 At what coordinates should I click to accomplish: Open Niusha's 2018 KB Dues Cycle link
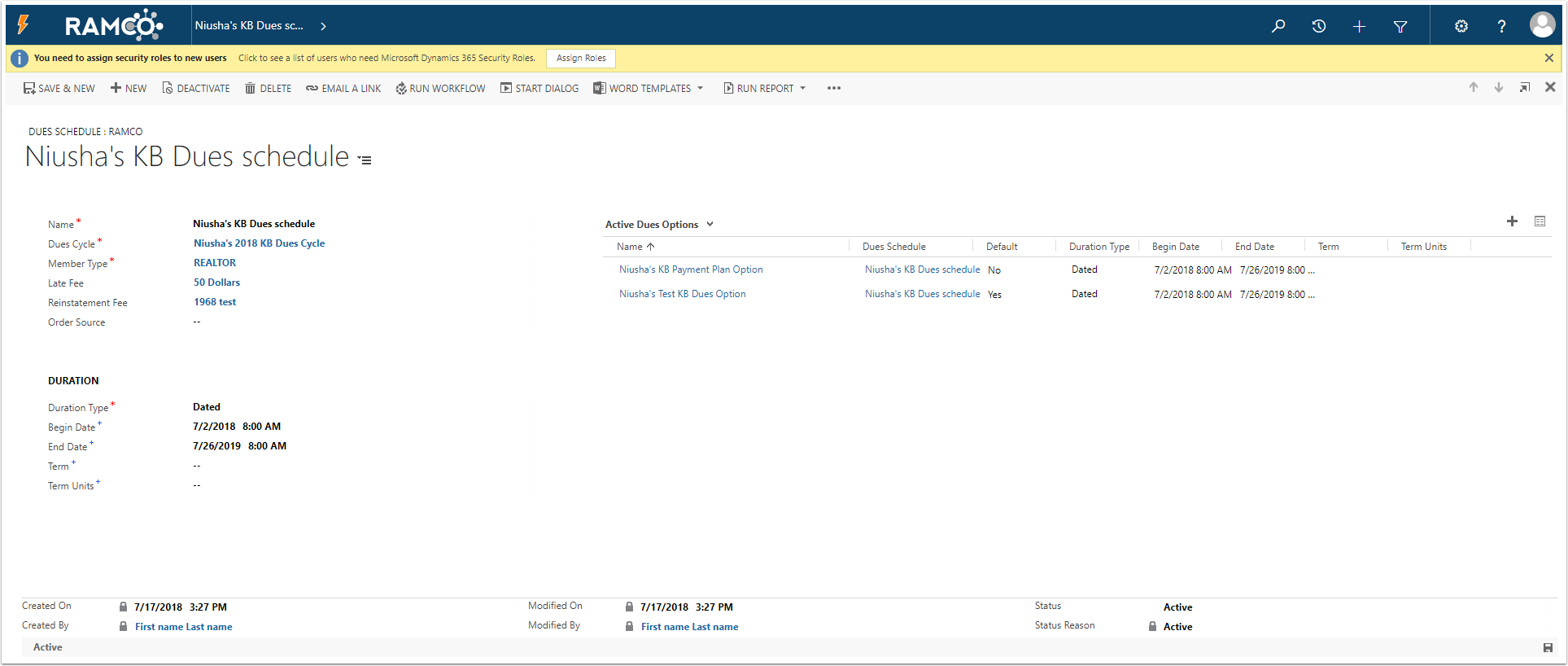tap(259, 243)
